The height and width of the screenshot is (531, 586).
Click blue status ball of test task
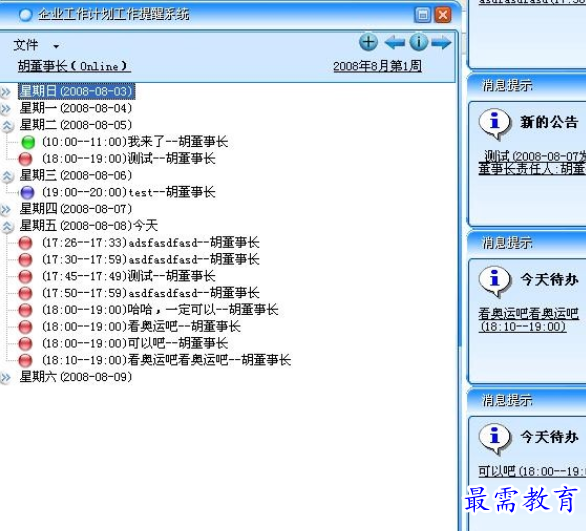27,192
